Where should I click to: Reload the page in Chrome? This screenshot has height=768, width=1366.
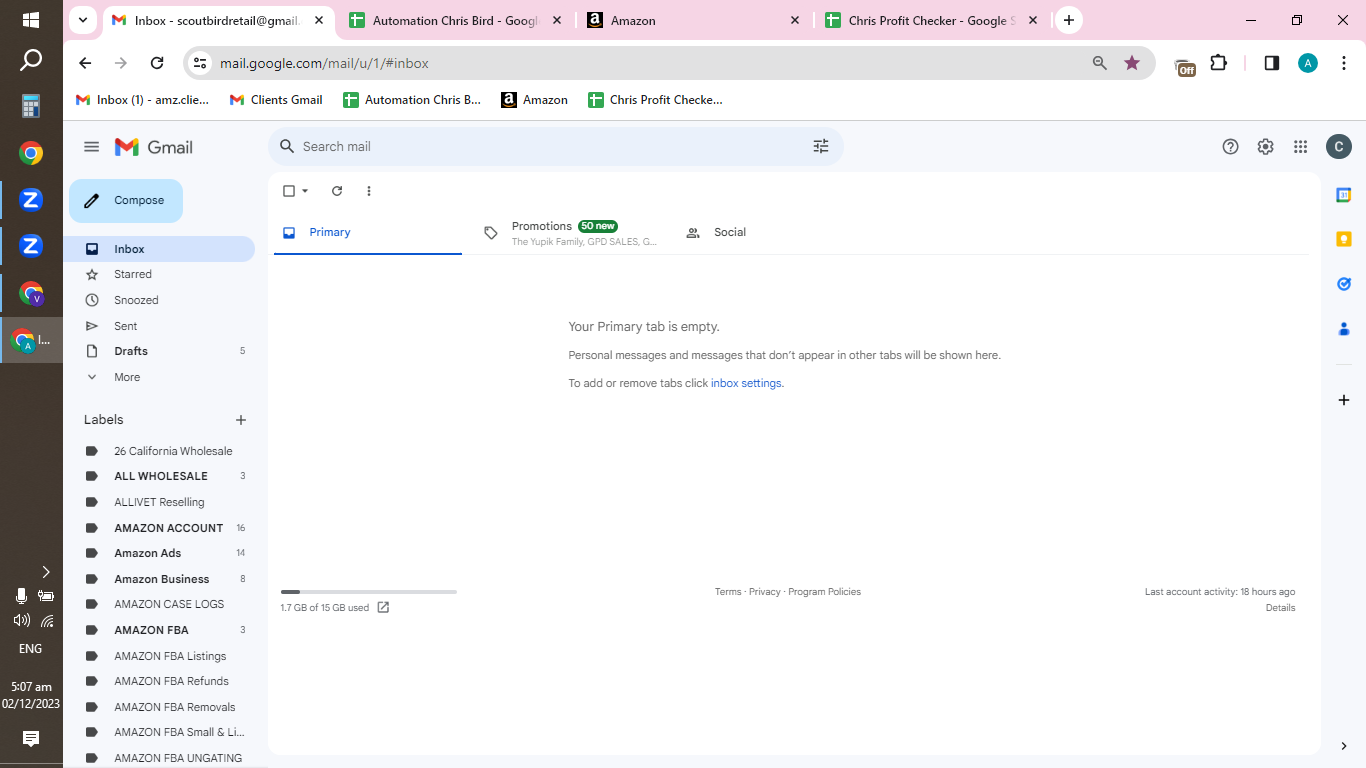157,63
